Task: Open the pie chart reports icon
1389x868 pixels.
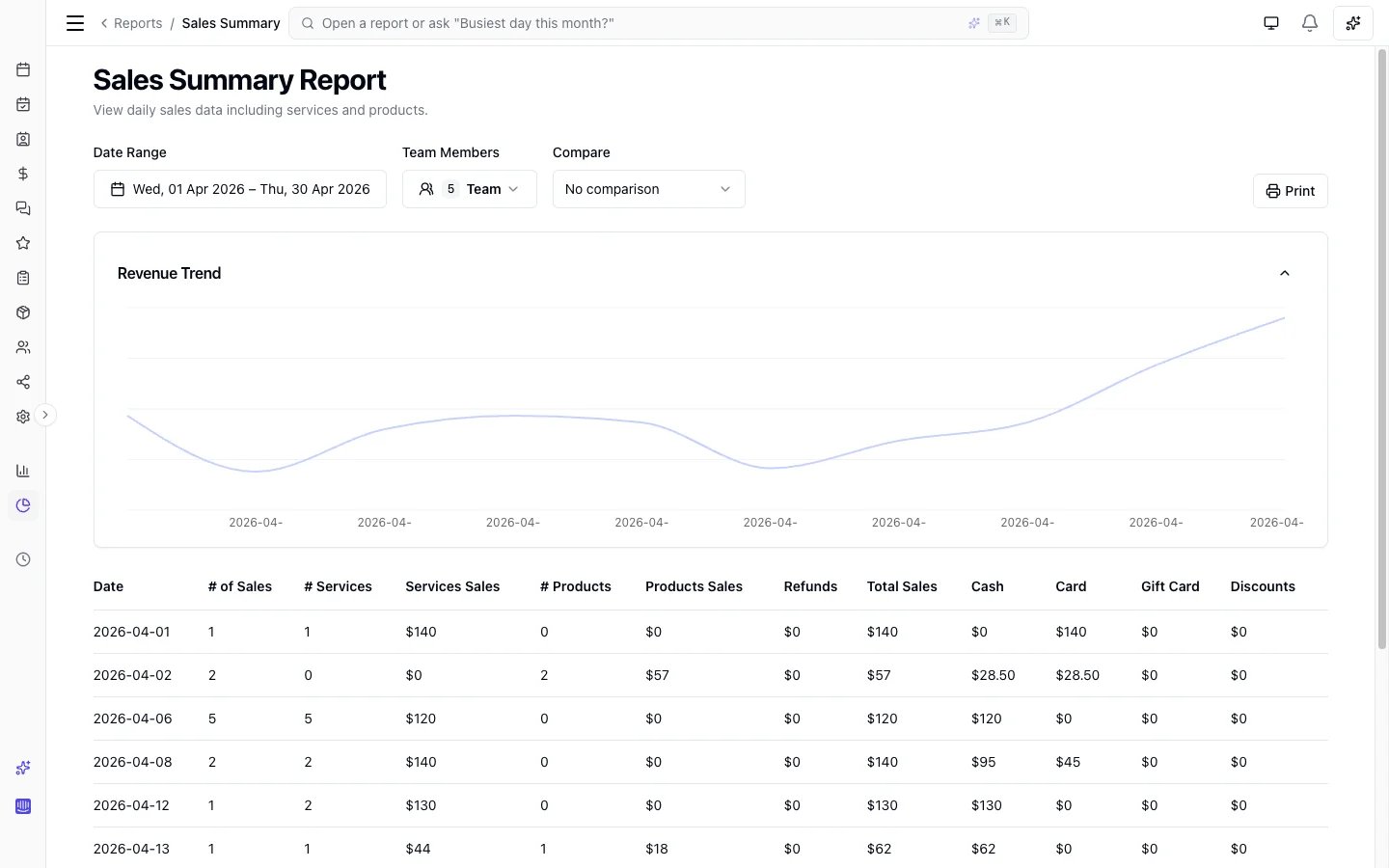Action: coord(23,505)
